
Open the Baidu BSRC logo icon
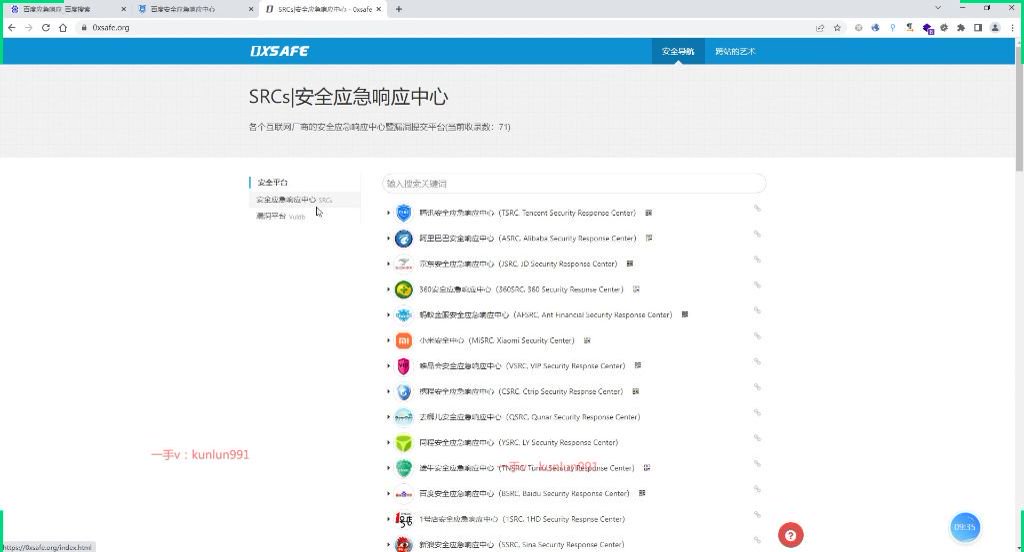pos(404,493)
